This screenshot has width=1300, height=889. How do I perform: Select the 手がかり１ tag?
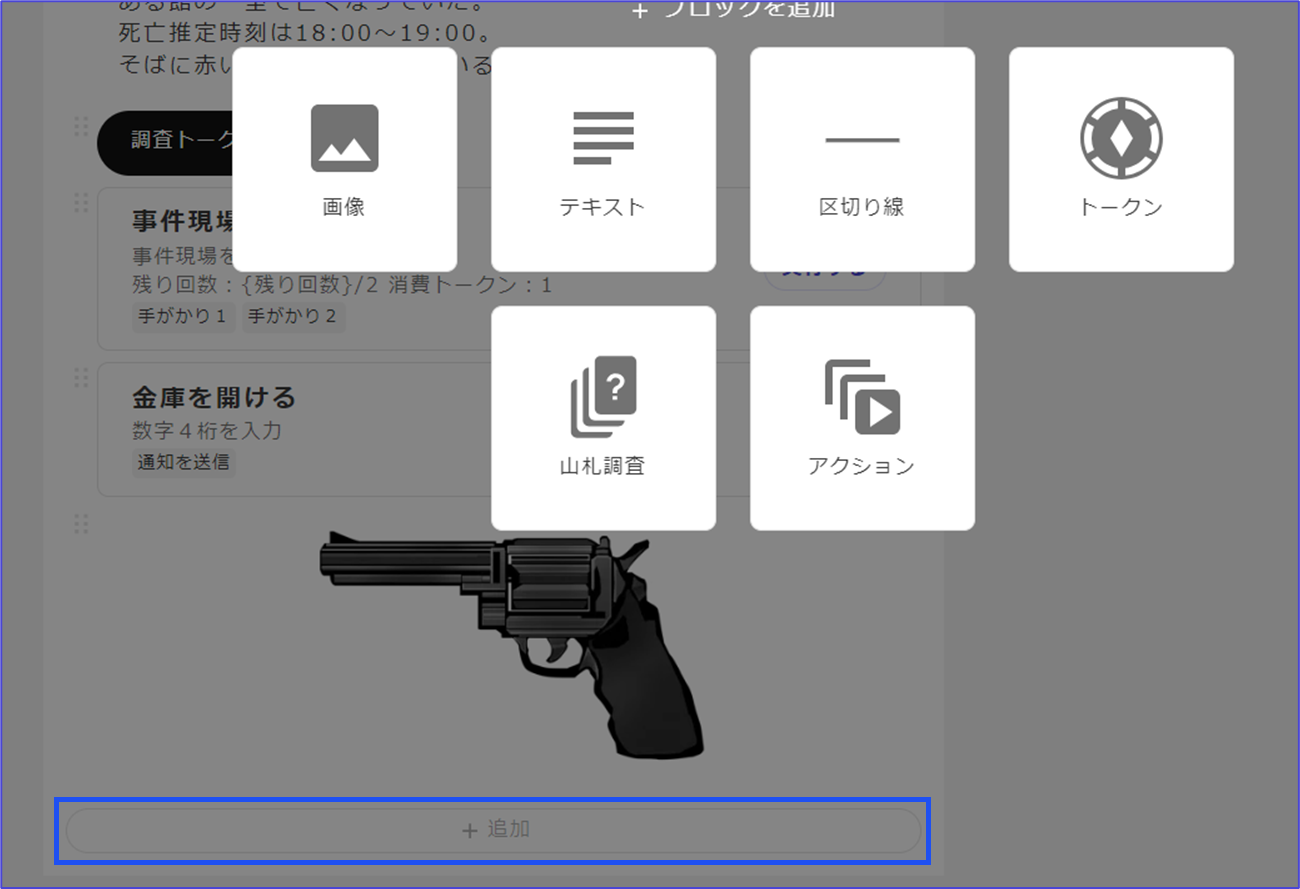tap(183, 318)
